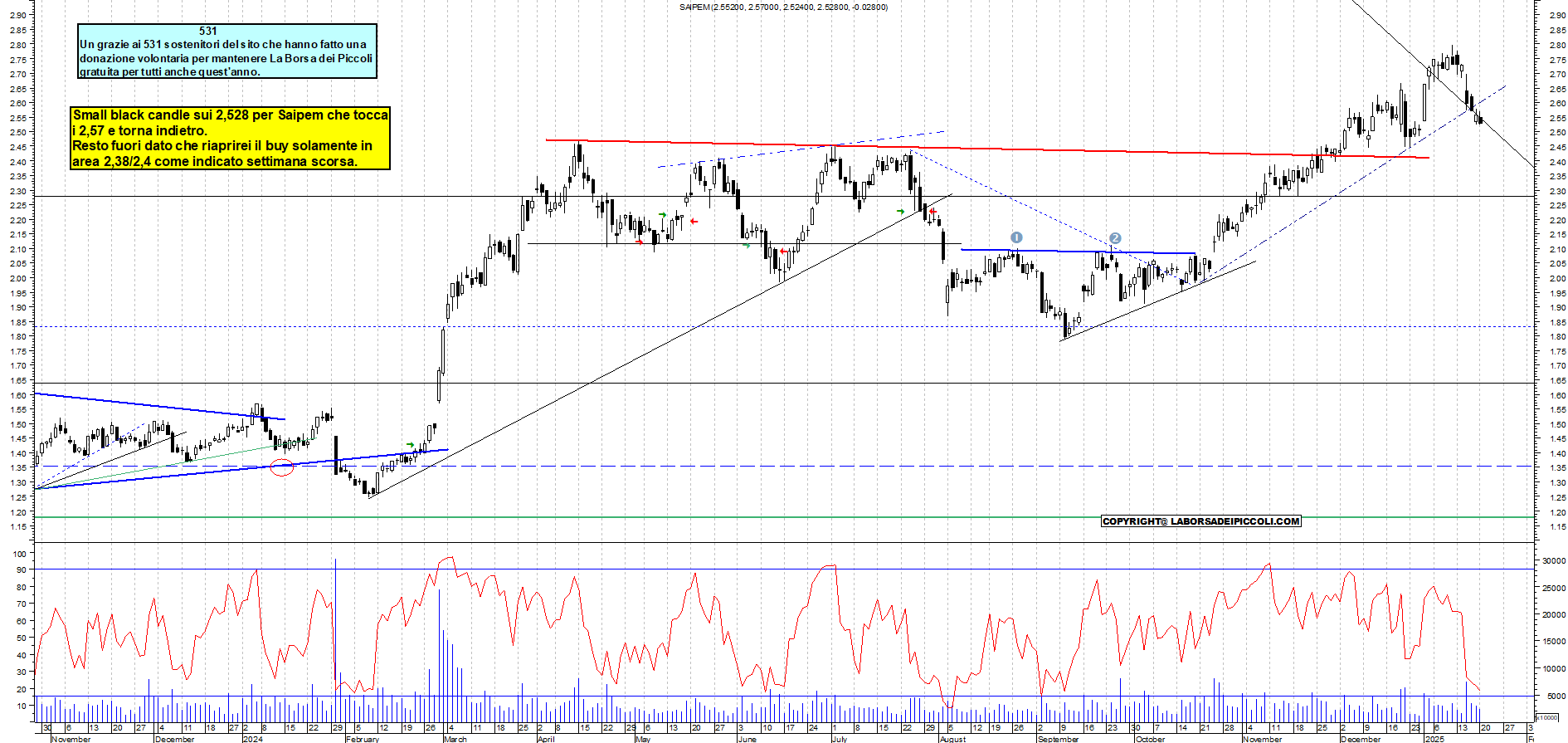Click the red ellipse annotation on the blue trendline

[x=282, y=467]
